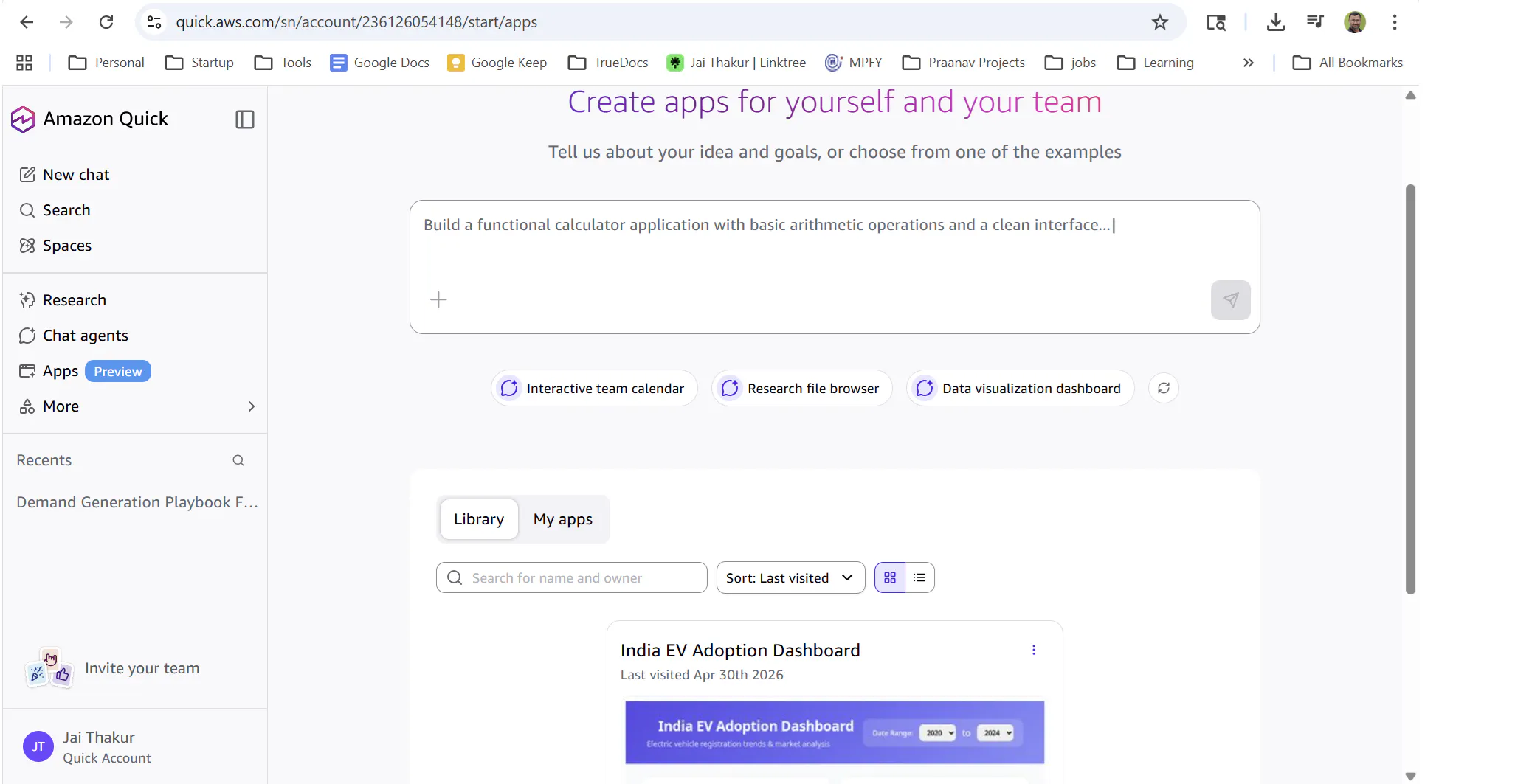Open the Tools bookmarks folder
Screen dimensions: 1515x784
[283, 63]
